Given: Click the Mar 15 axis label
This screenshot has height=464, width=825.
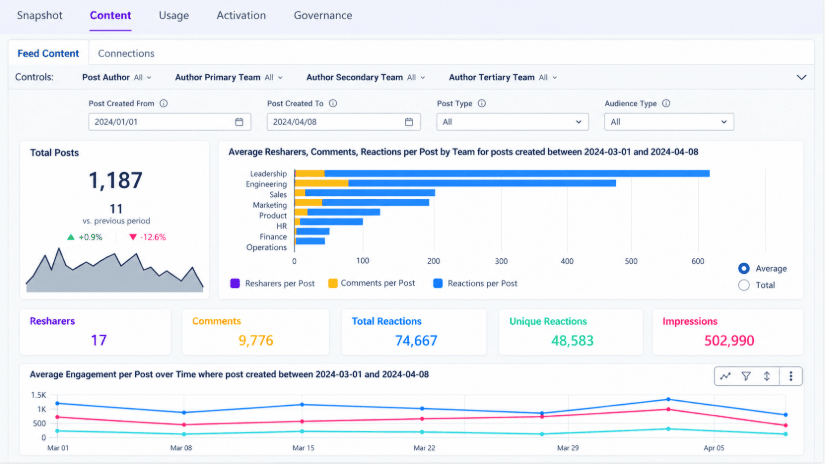Looking at the screenshot, I should tap(303, 448).
